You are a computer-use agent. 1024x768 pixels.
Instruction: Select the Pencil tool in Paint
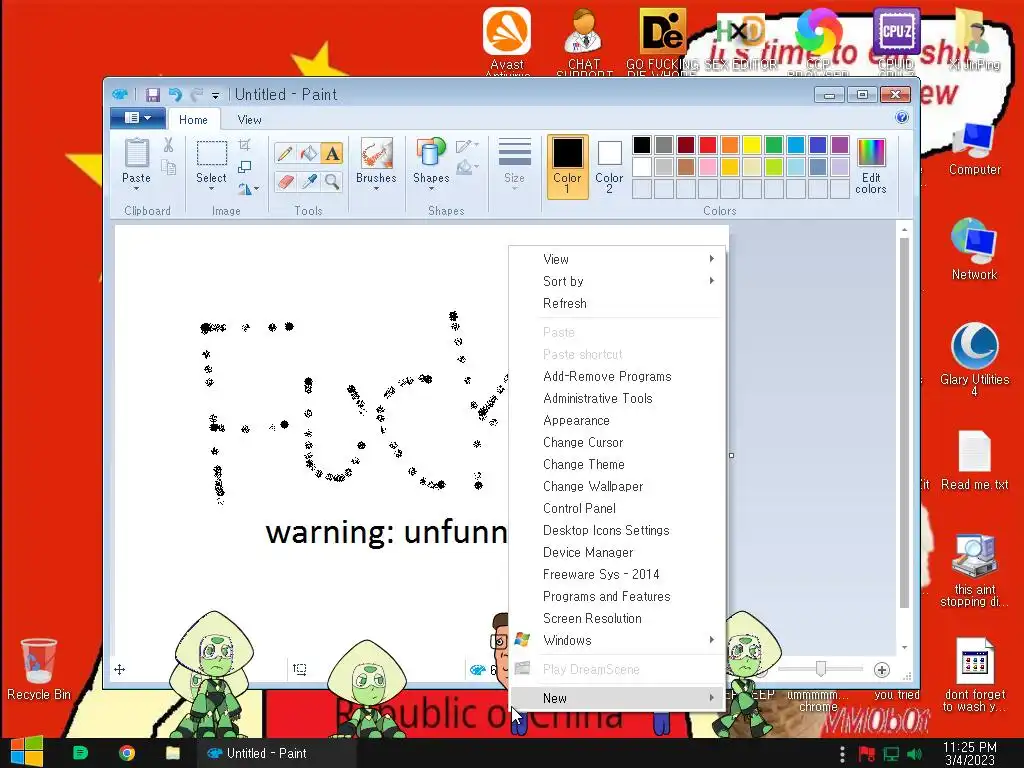click(x=285, y=153)
